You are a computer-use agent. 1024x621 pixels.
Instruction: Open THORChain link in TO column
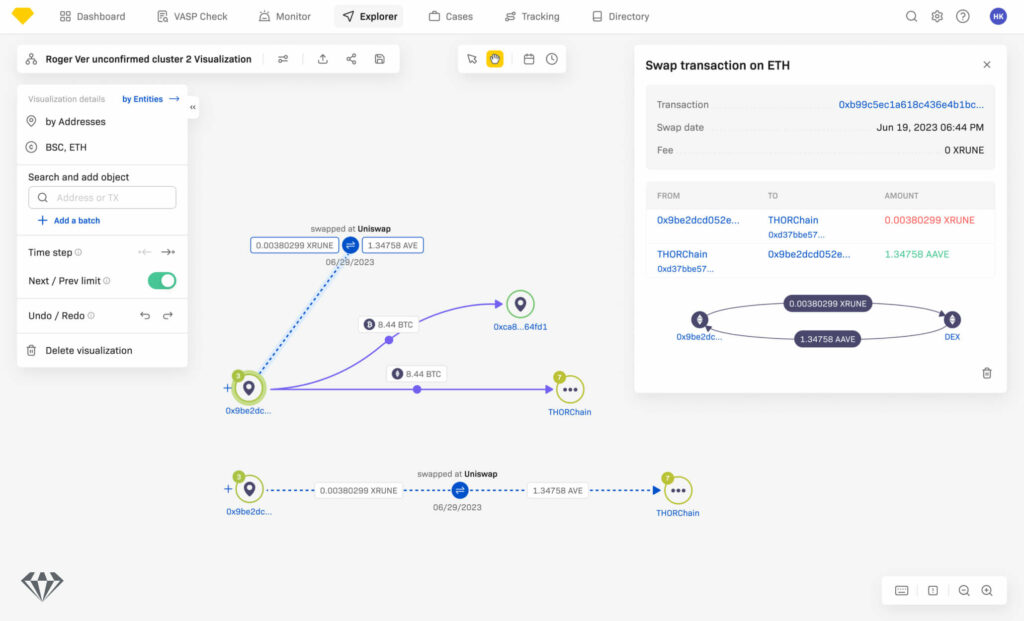[793, 220]
